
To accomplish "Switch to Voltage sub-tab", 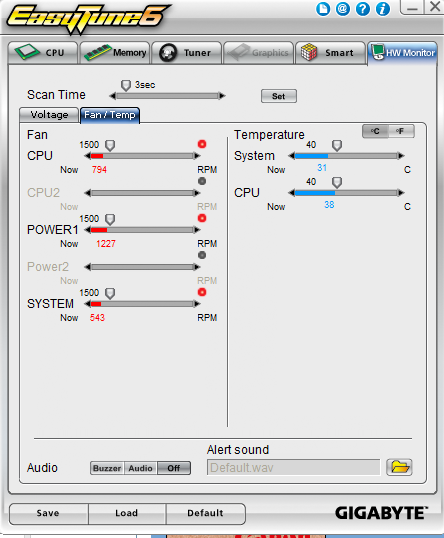I will click(x=49, y=115).
